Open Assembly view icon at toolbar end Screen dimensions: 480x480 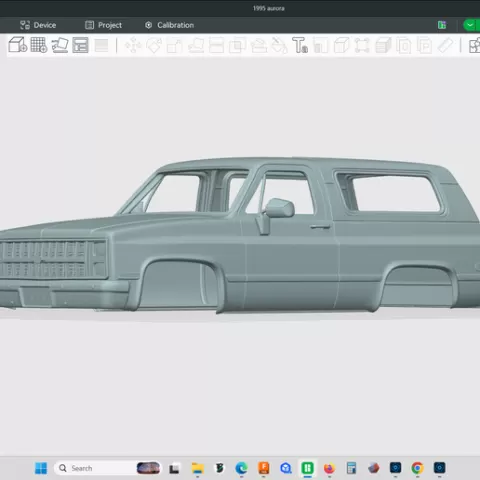(x=474, y=46)
